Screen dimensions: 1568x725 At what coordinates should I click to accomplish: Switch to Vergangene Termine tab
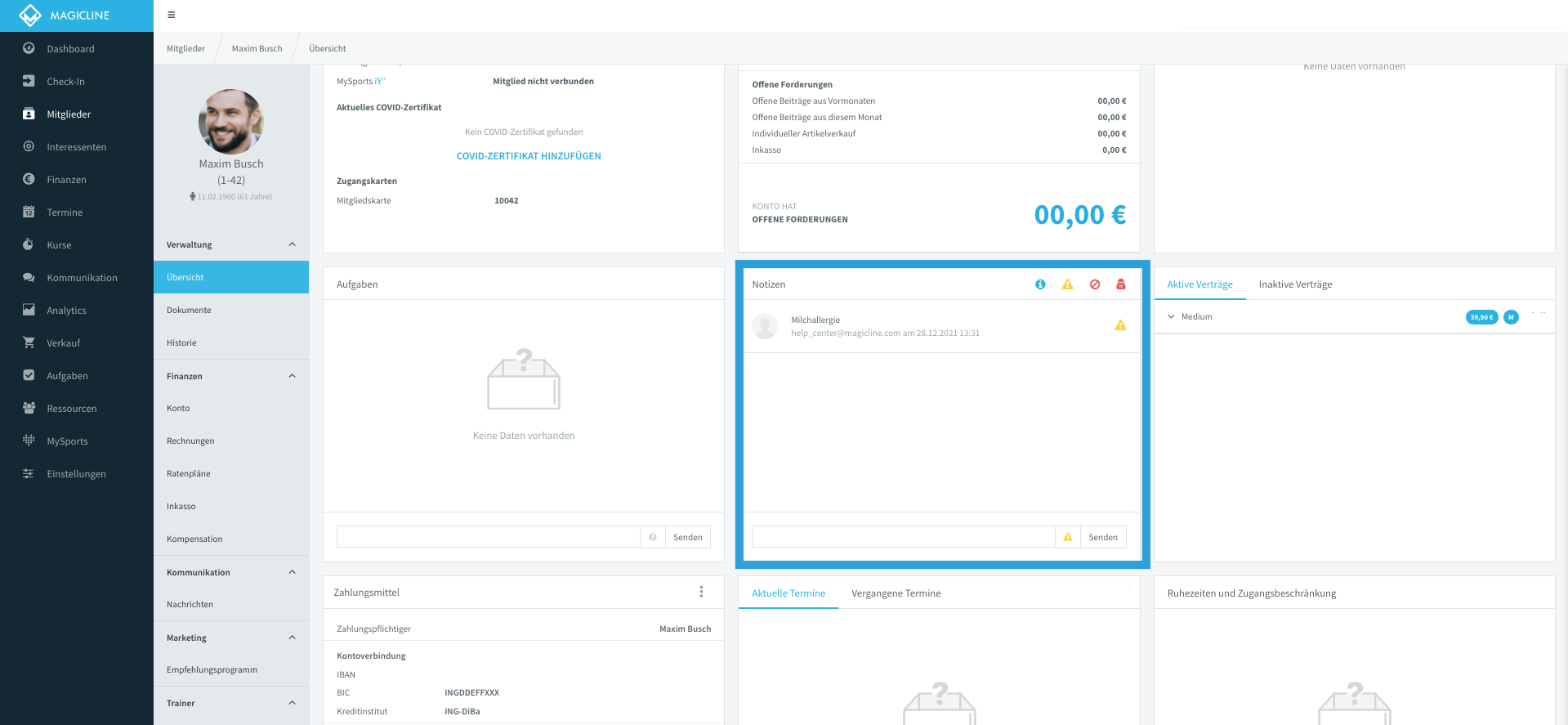click(x=896, y=593)
